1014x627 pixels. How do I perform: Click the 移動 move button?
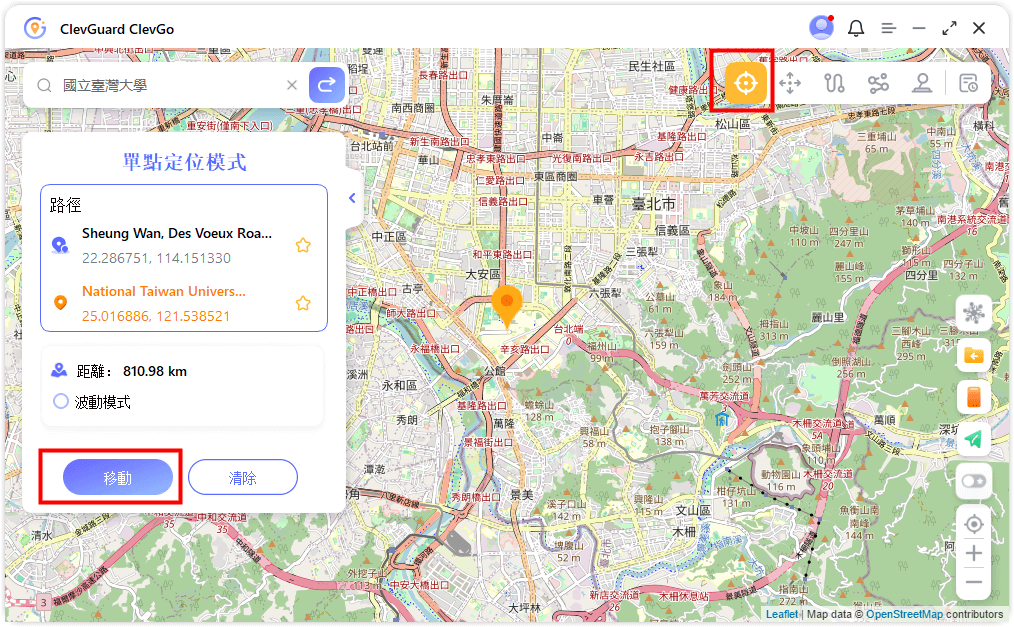tap(118, 478)
